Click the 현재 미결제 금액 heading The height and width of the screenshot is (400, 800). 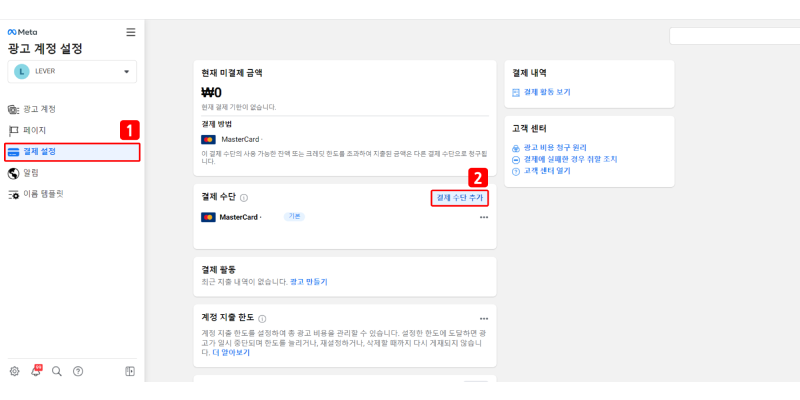click(232, 73)
